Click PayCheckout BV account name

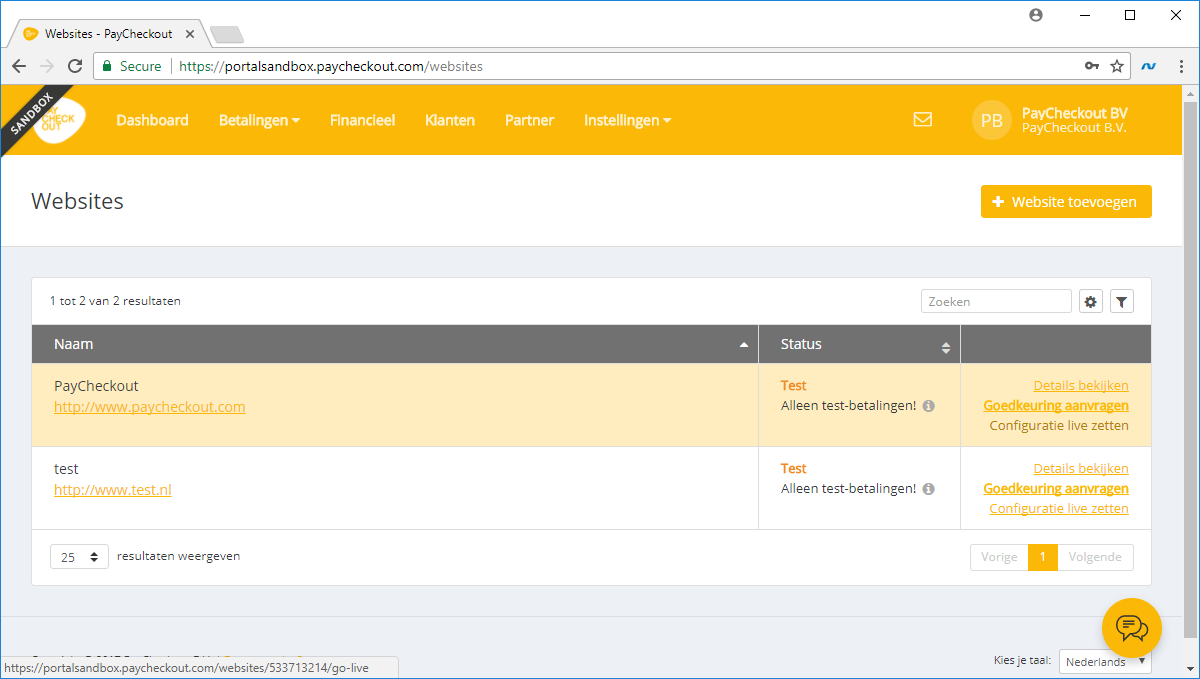1074,113
